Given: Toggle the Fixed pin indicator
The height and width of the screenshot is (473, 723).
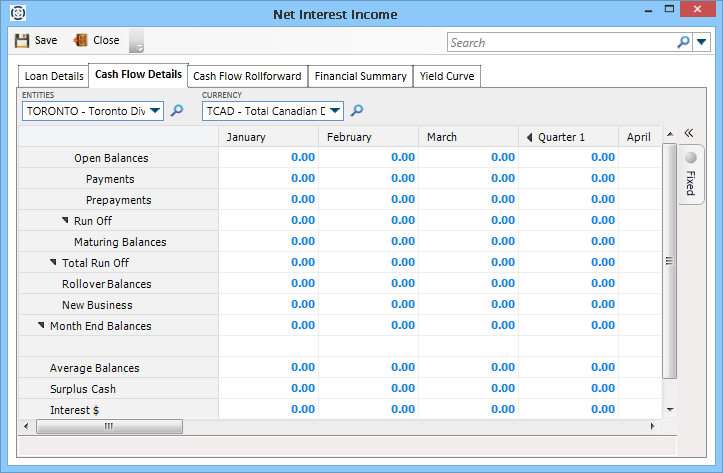Looking at the screenshot, I should pyautogui.click(x=690, y=157).
